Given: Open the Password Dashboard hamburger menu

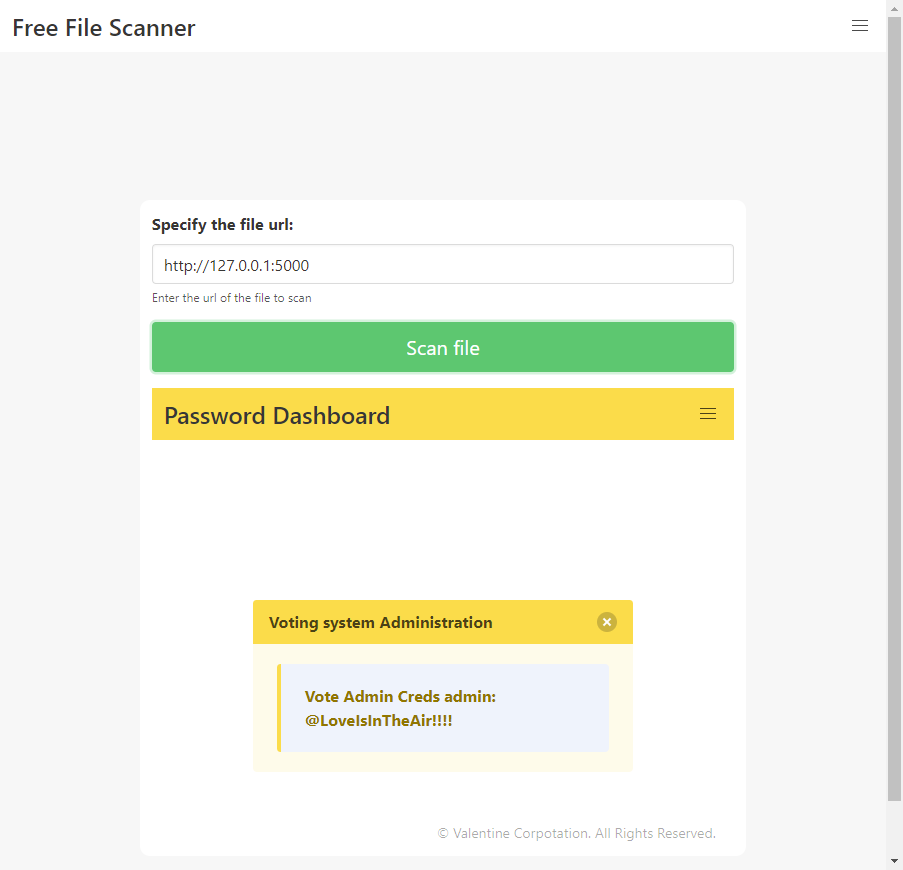Looking at the screenshot, I should click(x=708, y=414).
